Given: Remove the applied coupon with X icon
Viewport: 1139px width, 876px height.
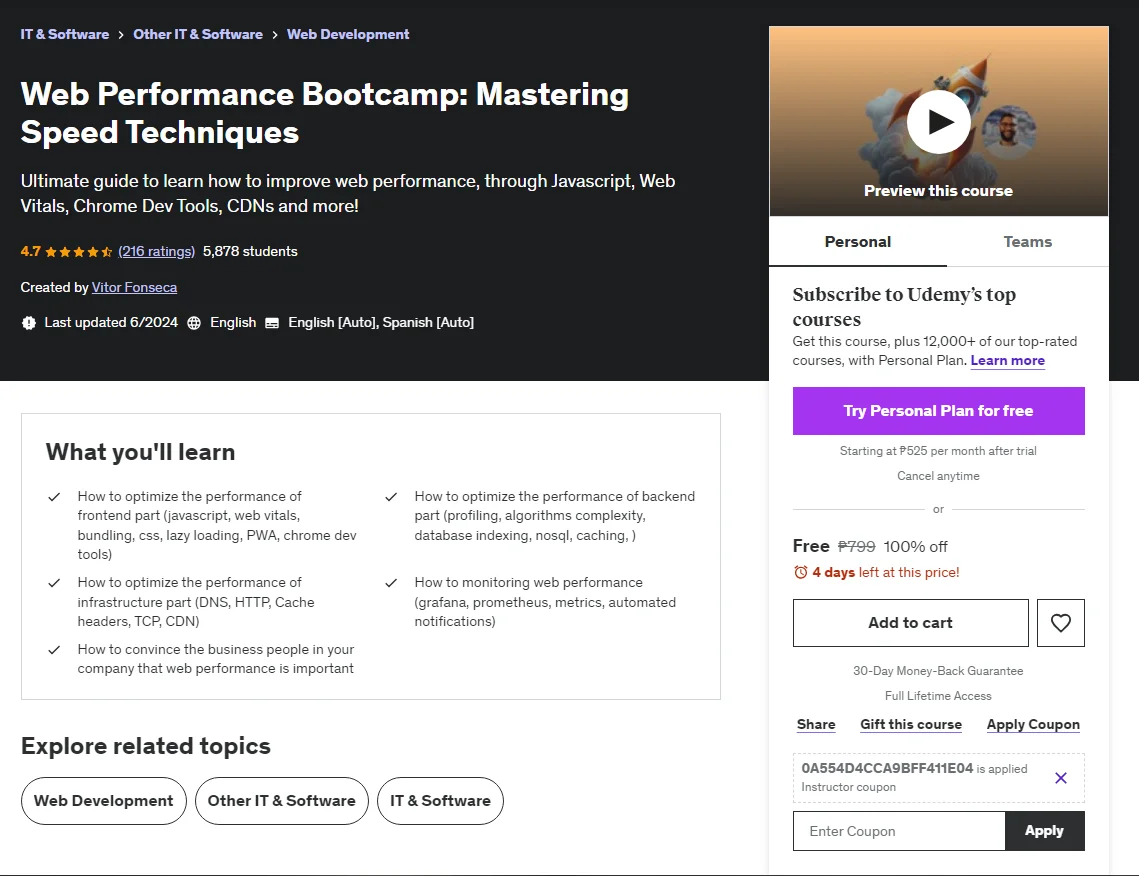Looking at the screenshot, I should tap(1061, 778).
